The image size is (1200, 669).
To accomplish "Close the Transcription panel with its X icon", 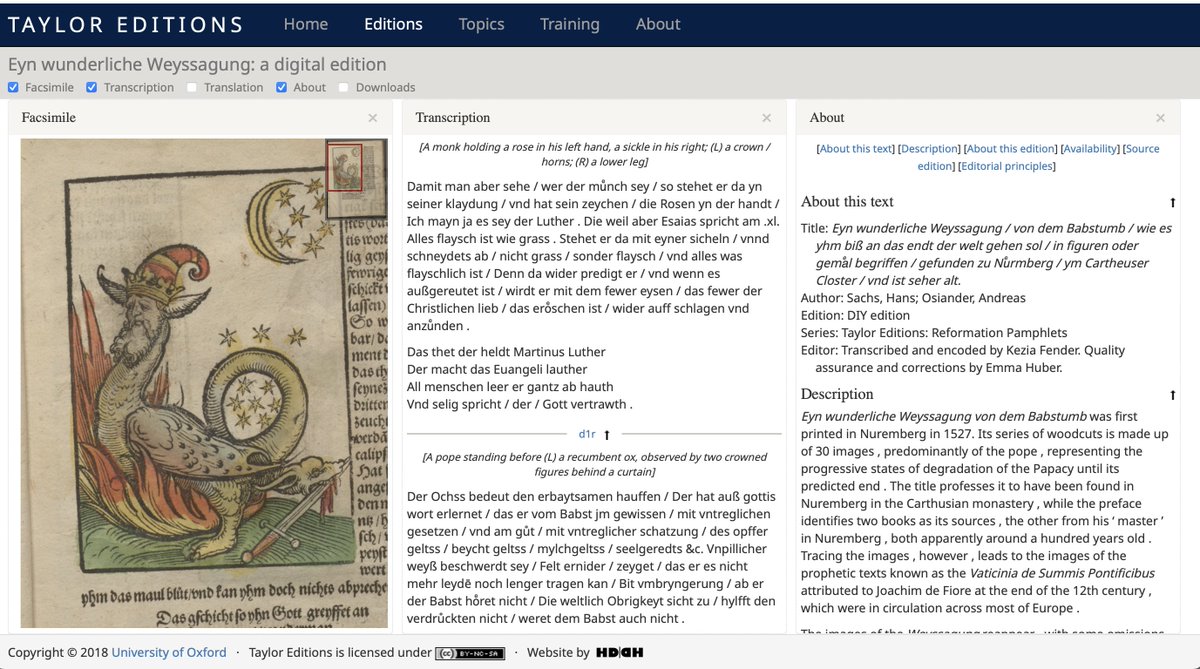I will 767,118.
